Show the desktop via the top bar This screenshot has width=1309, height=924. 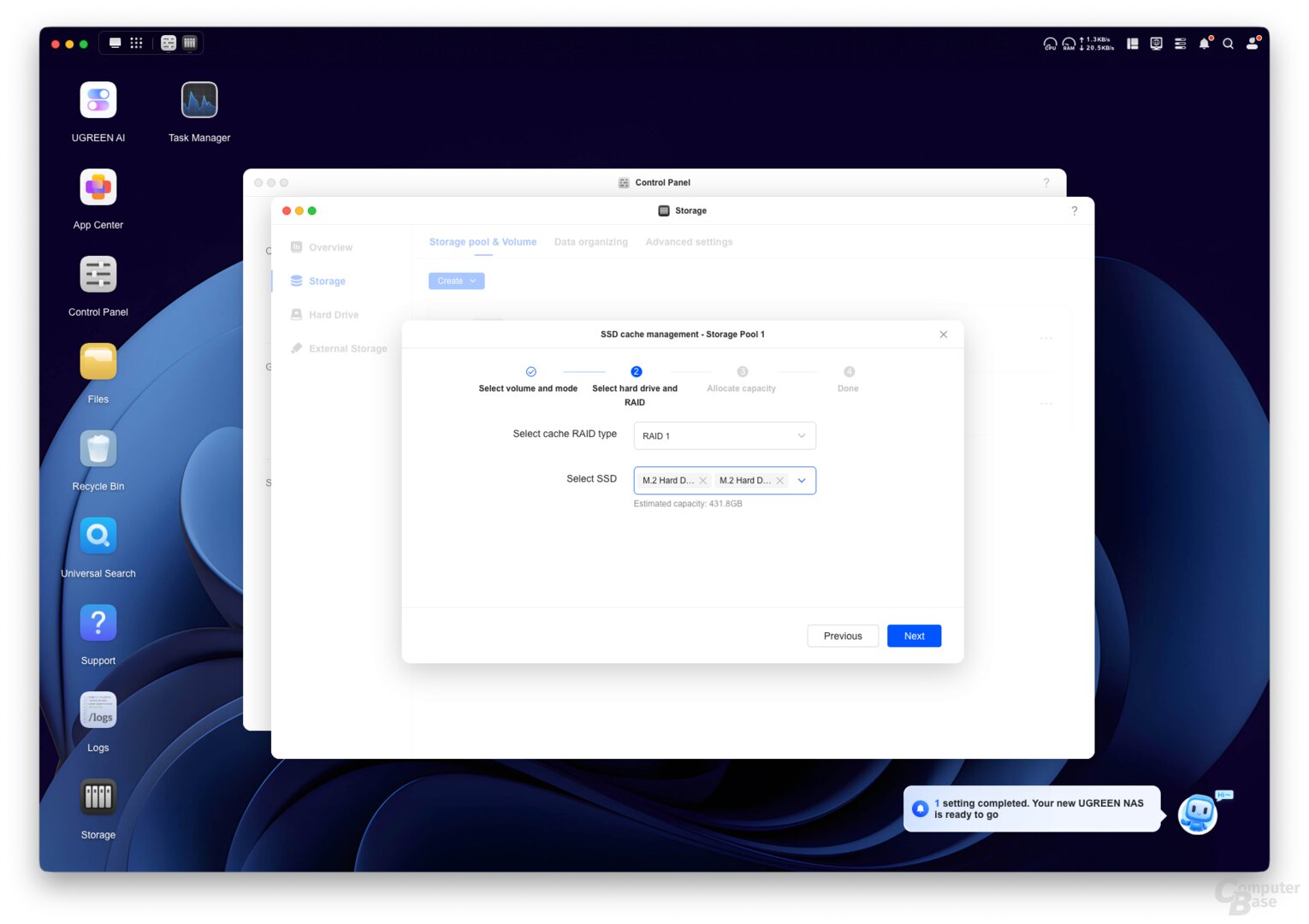pyautogui.click(x=115, y=43)
